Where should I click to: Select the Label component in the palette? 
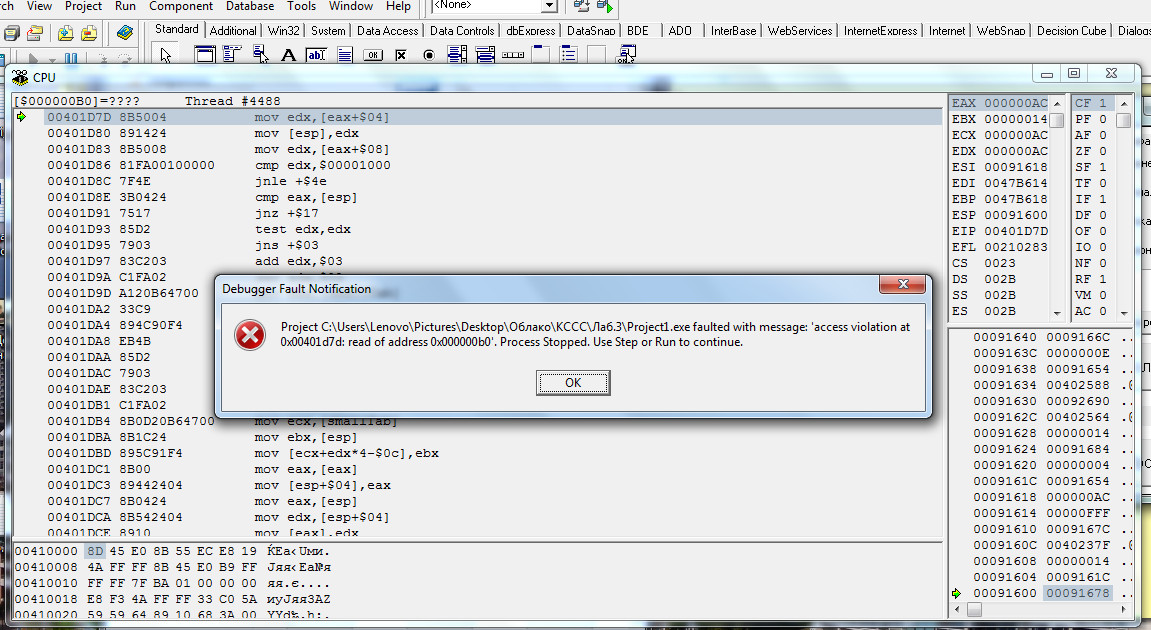[x=289, y=55]
